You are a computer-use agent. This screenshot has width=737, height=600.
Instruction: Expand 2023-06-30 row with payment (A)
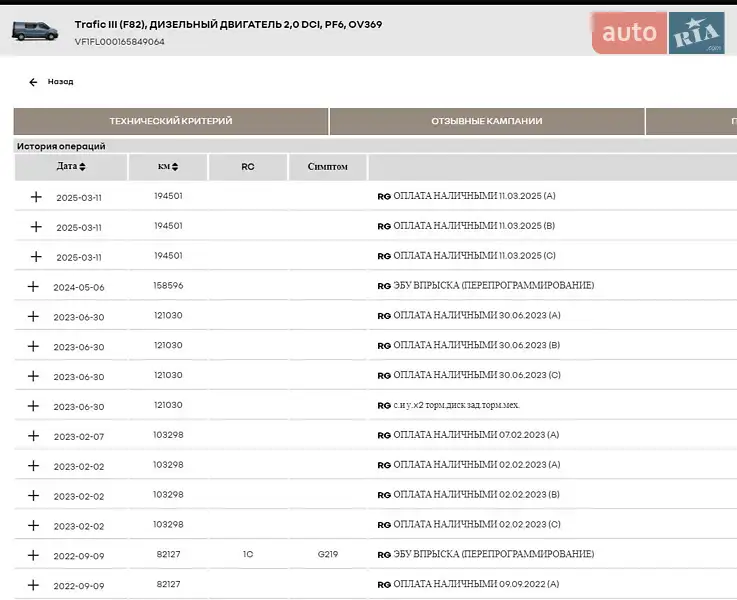point(33,316)
